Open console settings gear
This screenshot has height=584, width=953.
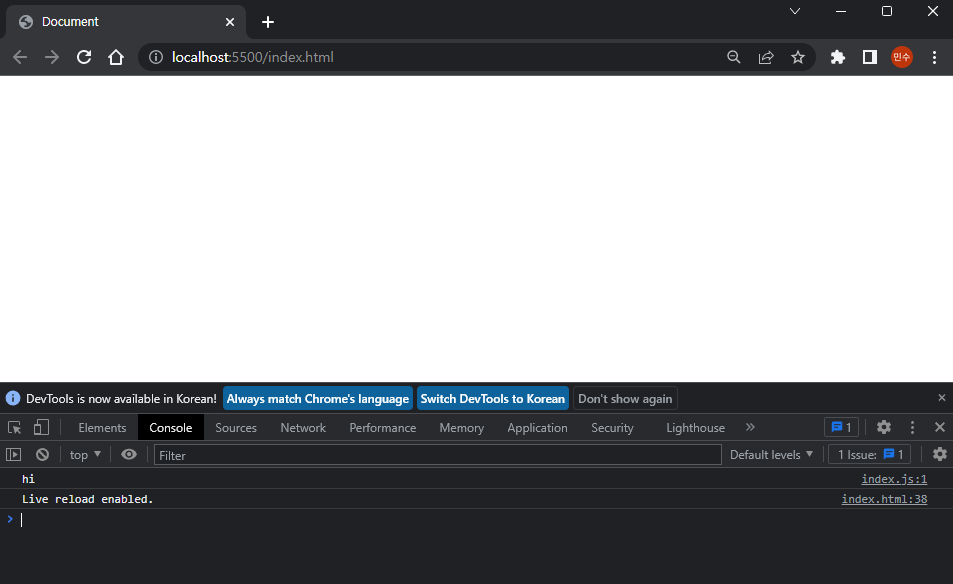tap(940, 455)
